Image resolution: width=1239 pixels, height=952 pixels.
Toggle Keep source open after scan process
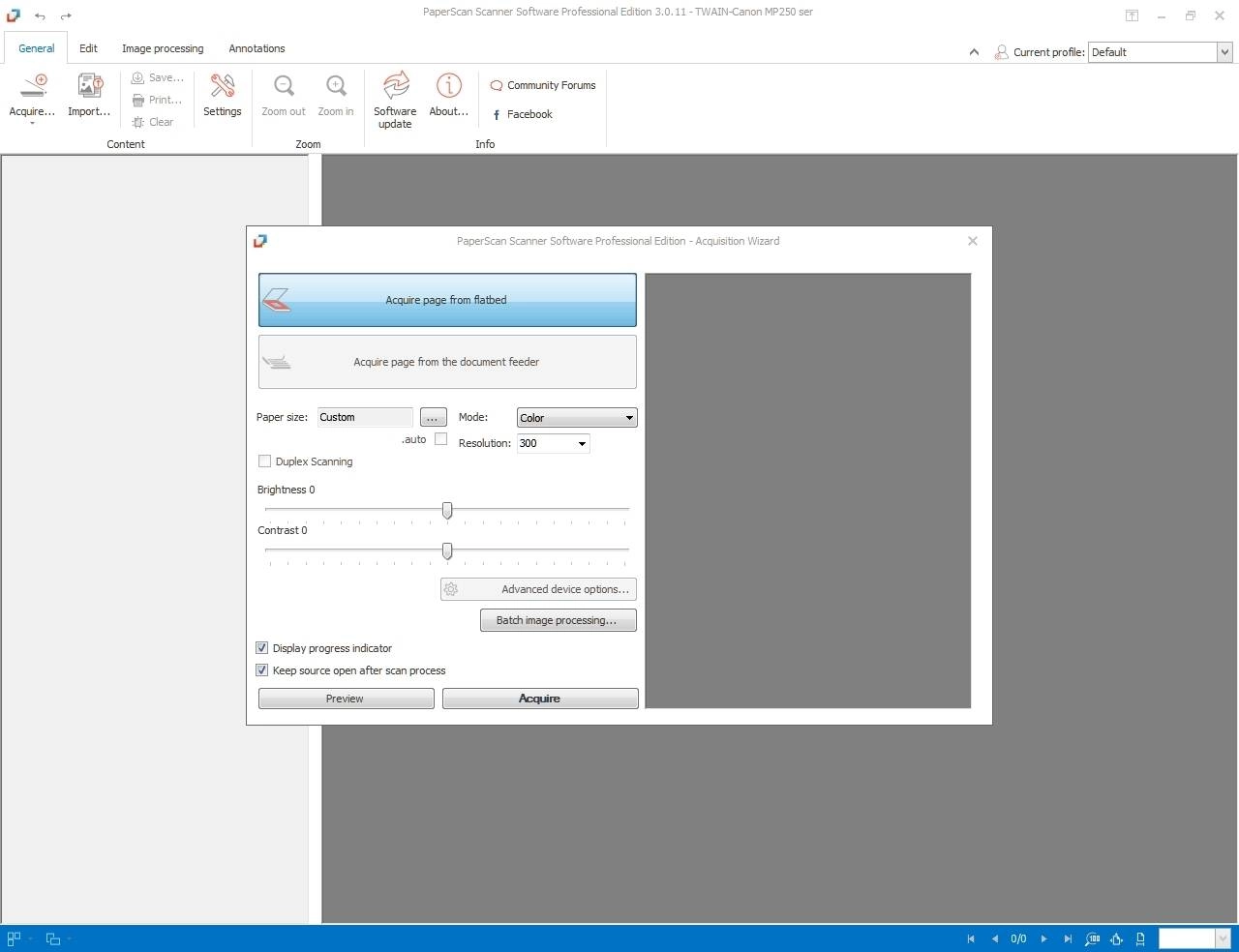(x=261, y=670)
